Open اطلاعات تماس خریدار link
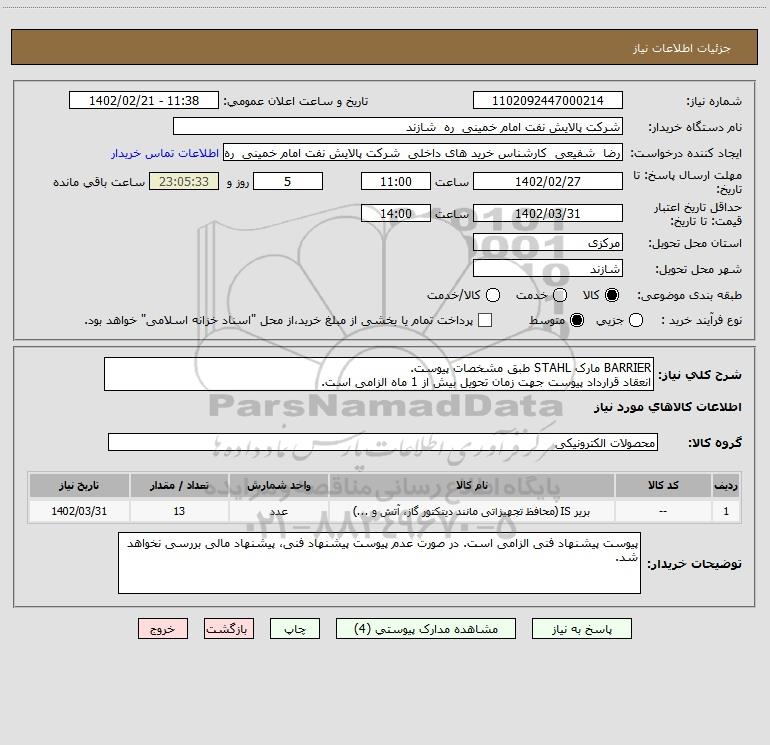 pos(165,153)
